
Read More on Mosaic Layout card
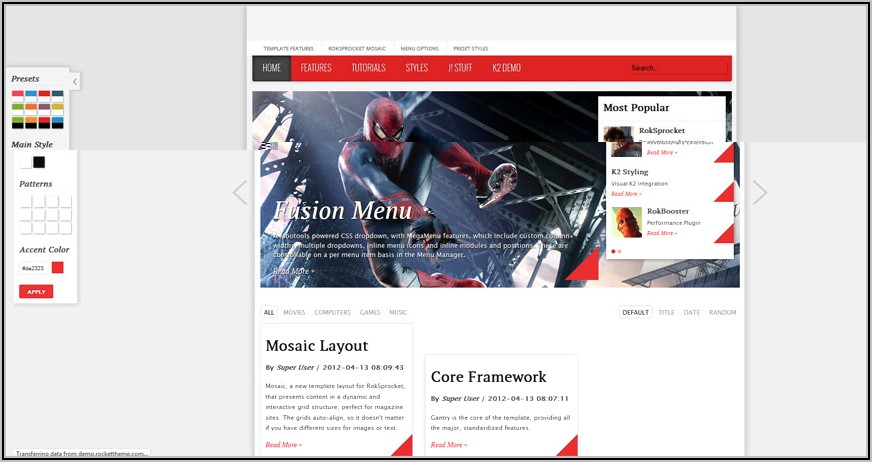pyautogui.click(x=284, y=445)
